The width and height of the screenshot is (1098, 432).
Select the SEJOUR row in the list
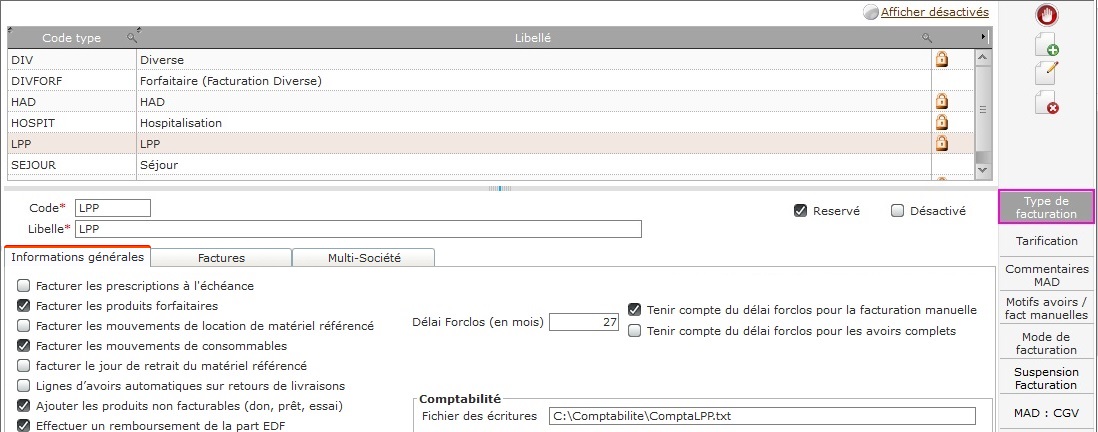pos(490,165)
